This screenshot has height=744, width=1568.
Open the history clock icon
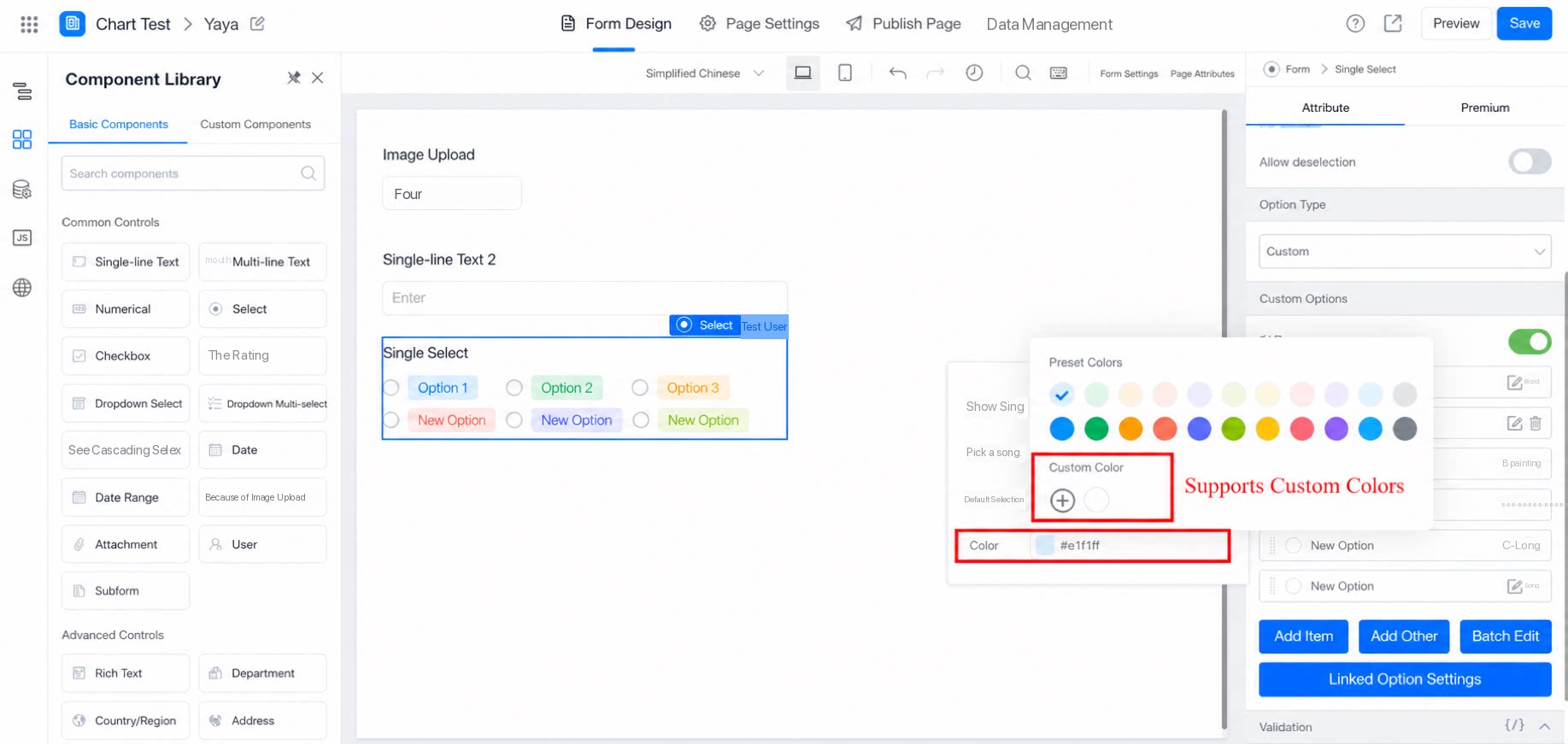coord(974,73)
